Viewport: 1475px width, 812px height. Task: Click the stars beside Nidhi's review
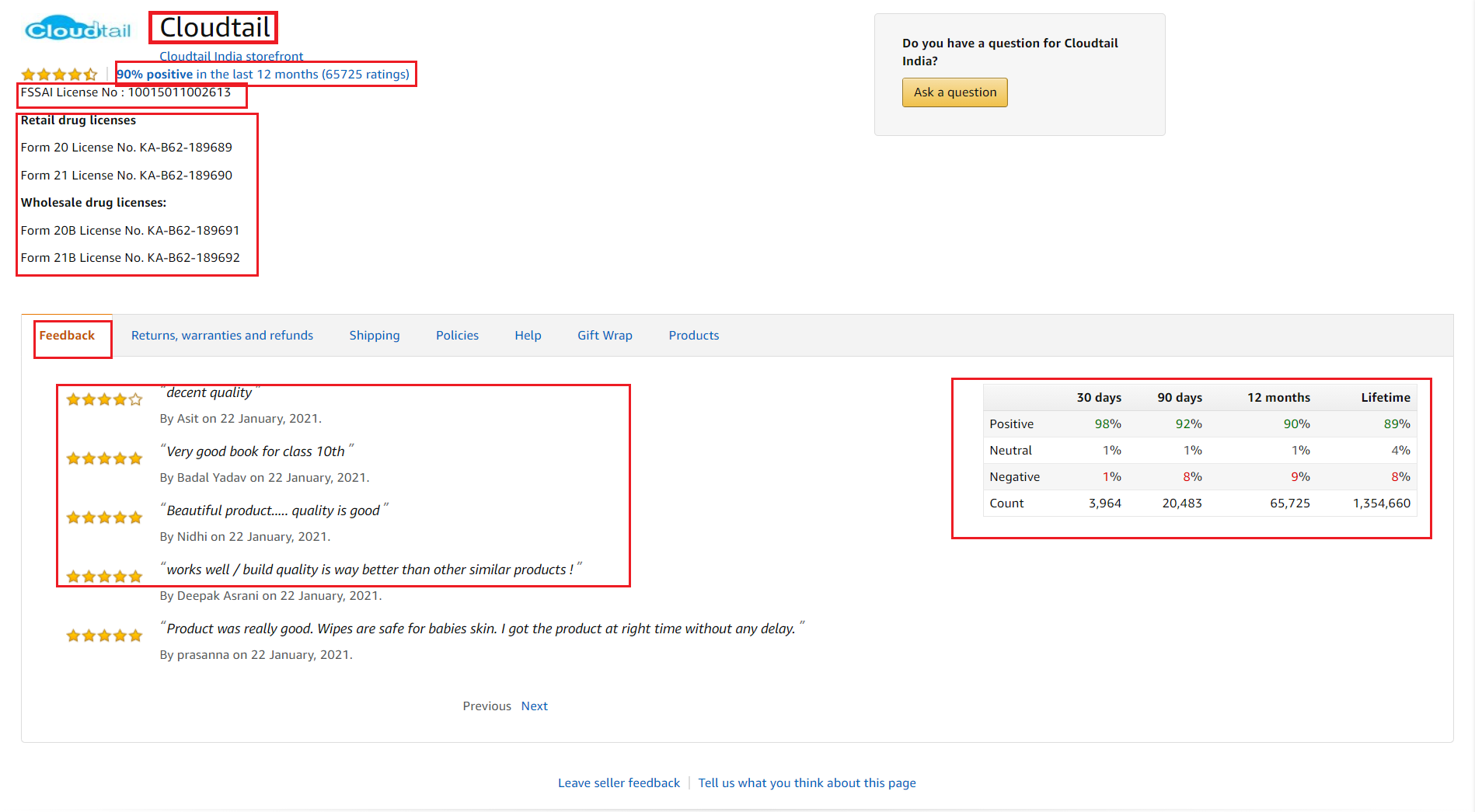tap(104, 518)
